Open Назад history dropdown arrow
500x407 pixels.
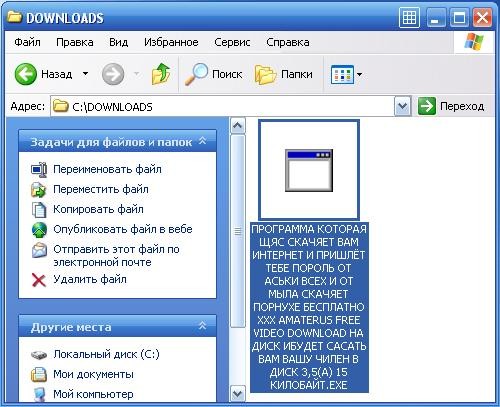pos(86,74)
